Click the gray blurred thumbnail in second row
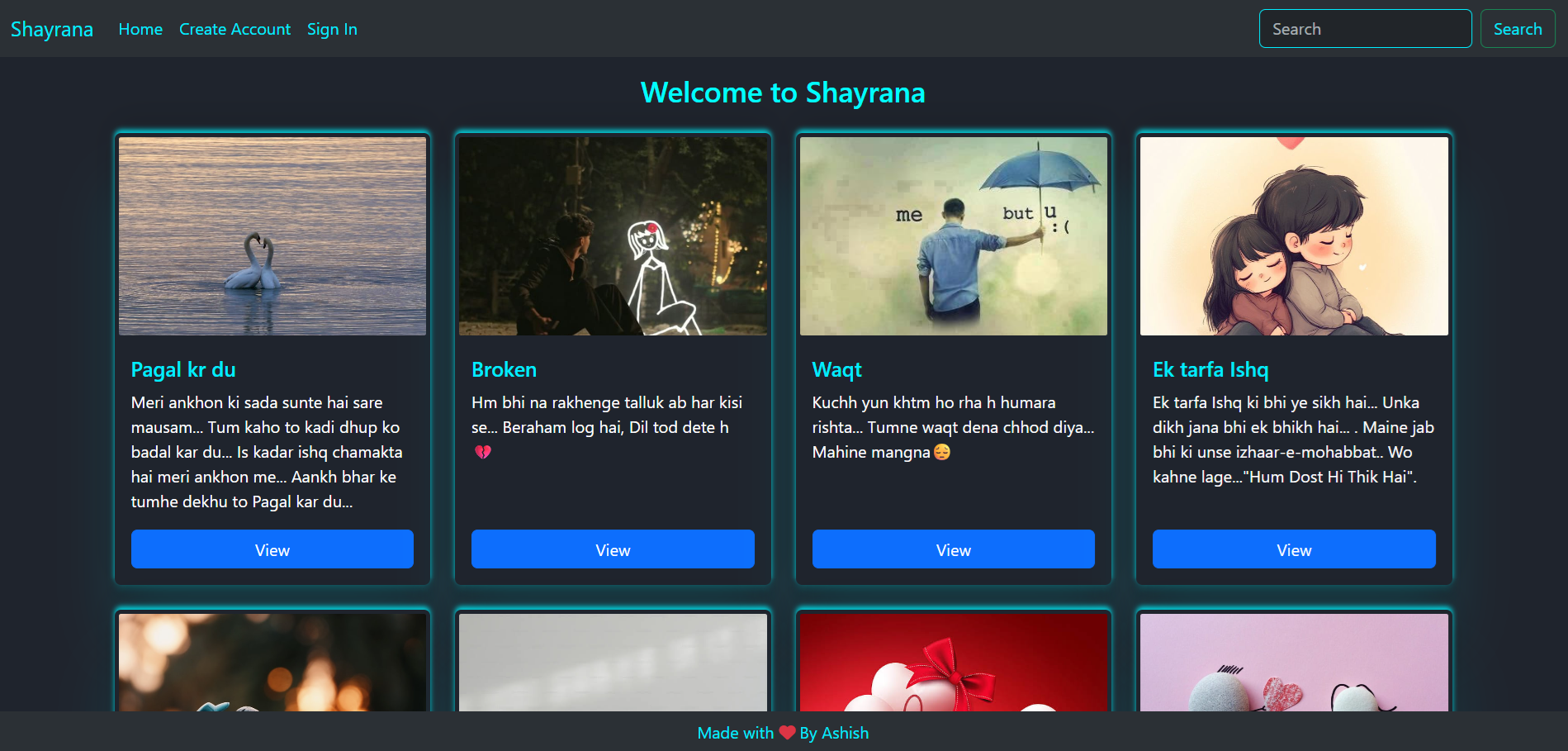This screenshot has width=1568, height=751. [613, 663]
